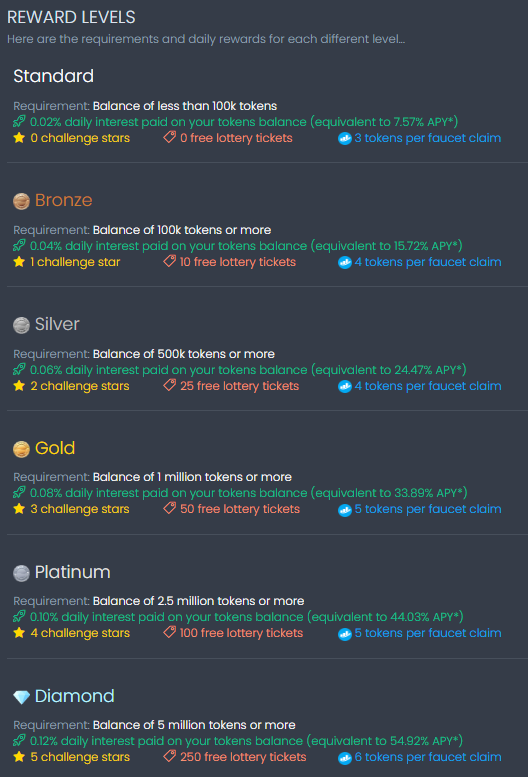Screen dimensions: 528x777
Task: Click '5 challenge stars' text under Diamond
Action: coord(80,757)
